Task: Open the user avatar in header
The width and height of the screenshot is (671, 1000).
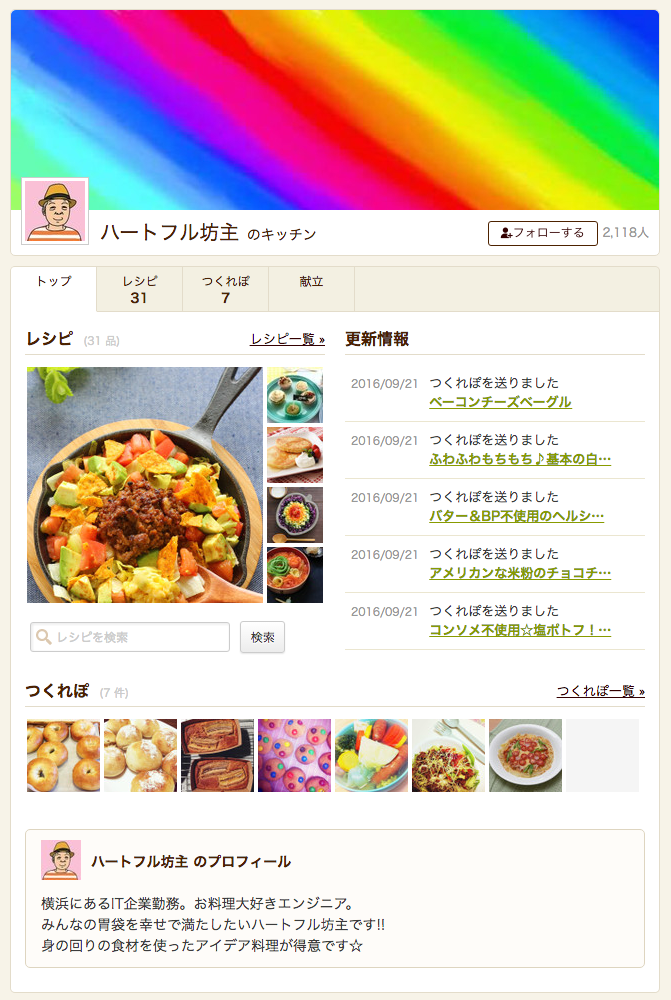Action: coord(55,211)
